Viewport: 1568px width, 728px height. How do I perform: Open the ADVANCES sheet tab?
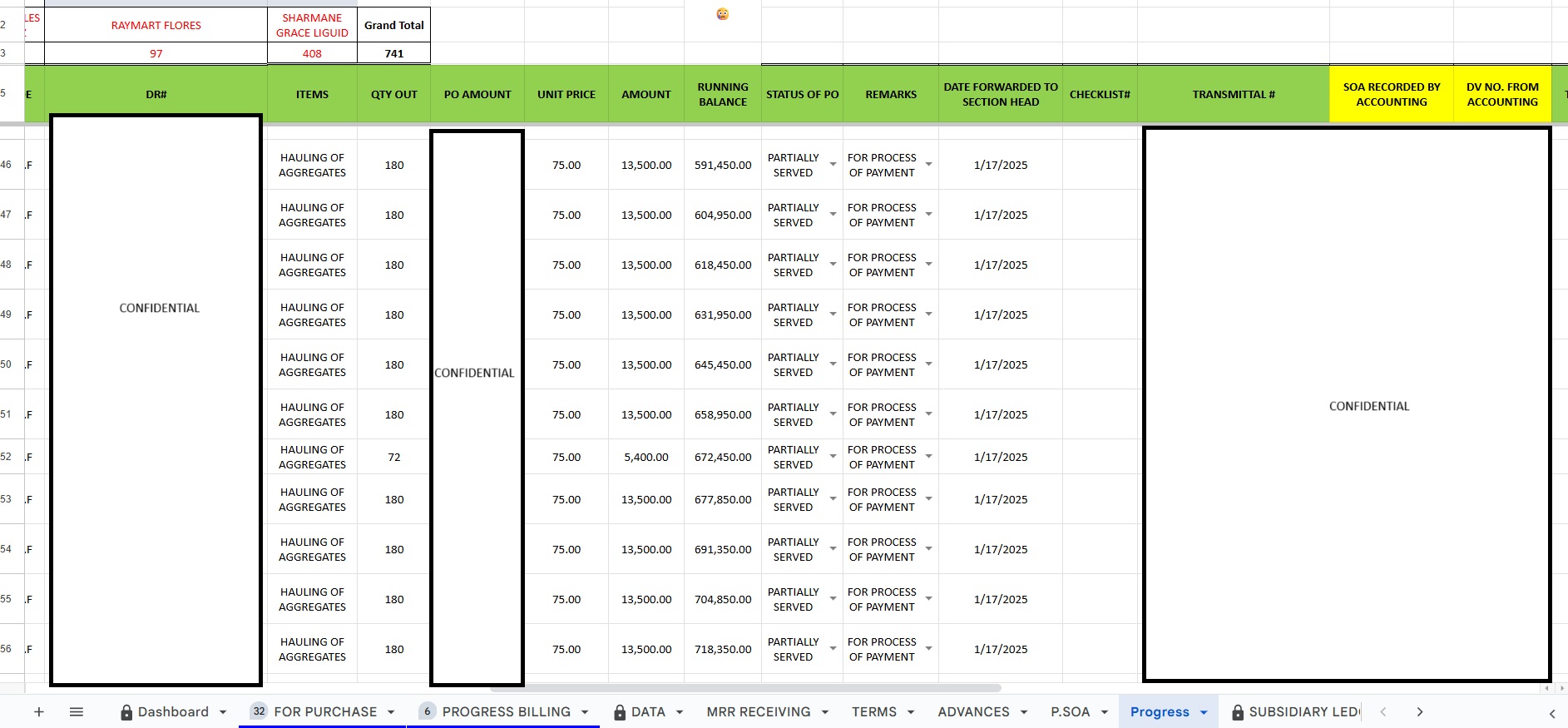click(973, 711)
